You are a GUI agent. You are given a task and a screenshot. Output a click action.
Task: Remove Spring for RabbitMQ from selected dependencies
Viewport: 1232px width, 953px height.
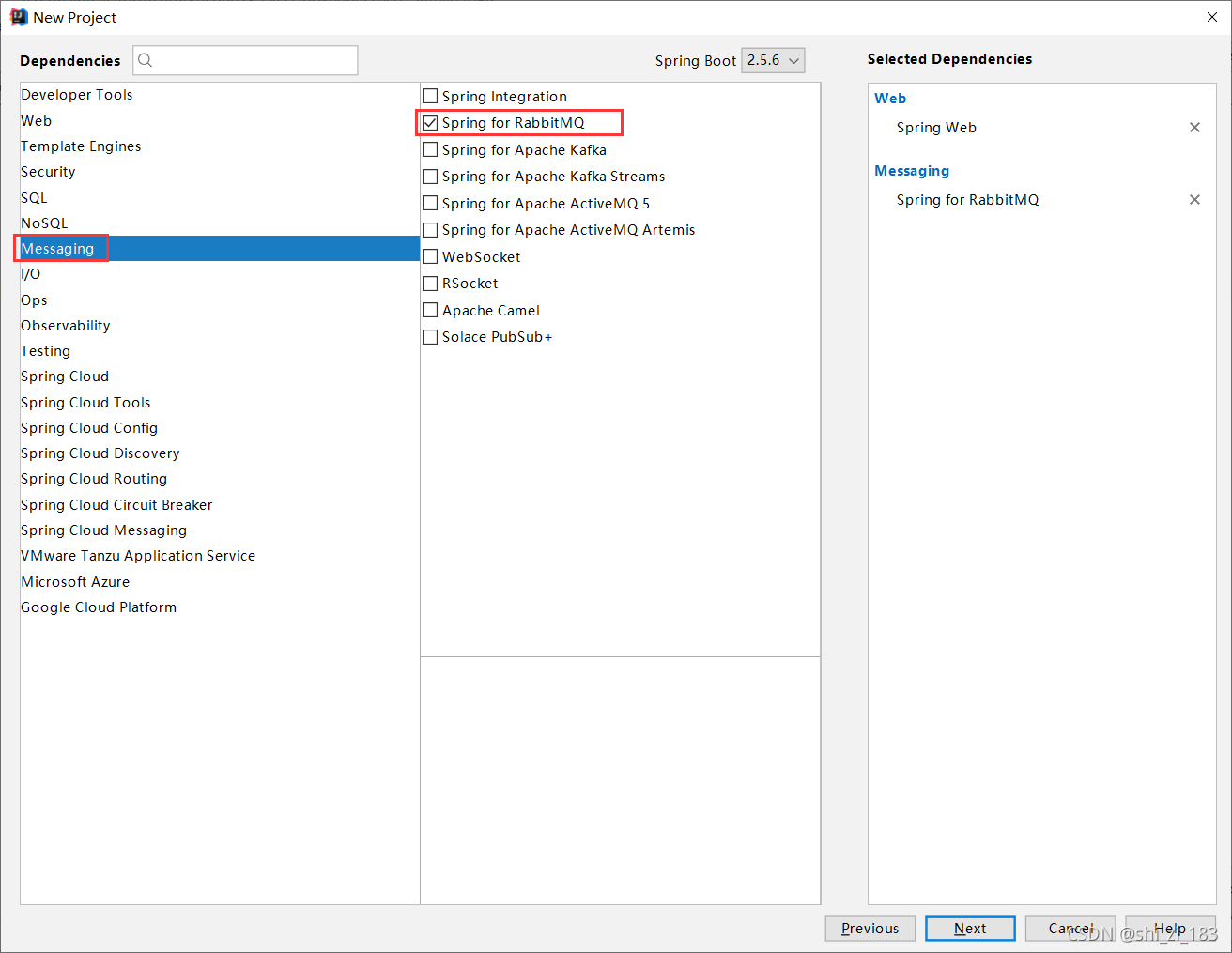coord(1194,200)
